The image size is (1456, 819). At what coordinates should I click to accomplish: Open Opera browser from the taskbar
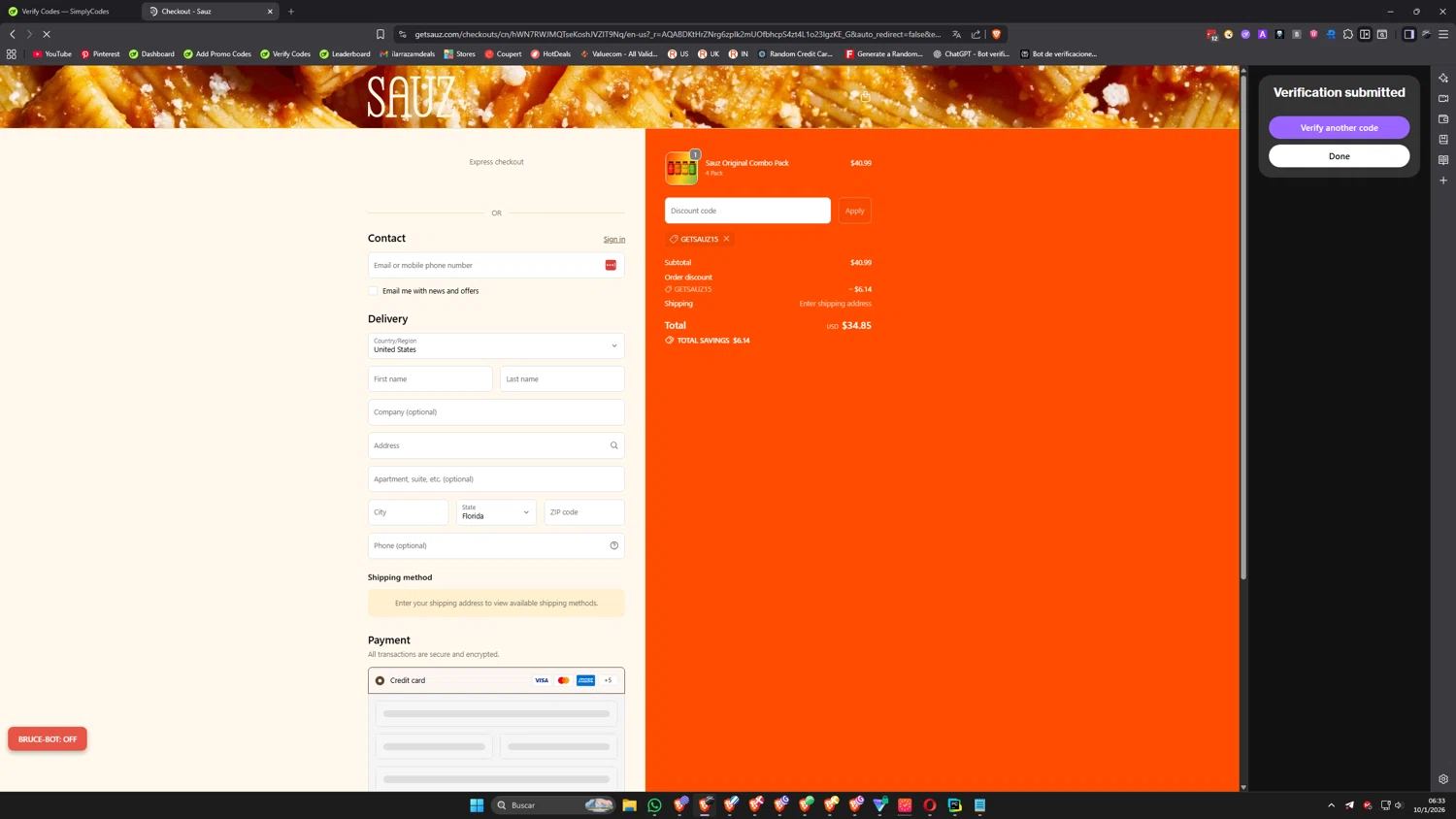(930, 804)
